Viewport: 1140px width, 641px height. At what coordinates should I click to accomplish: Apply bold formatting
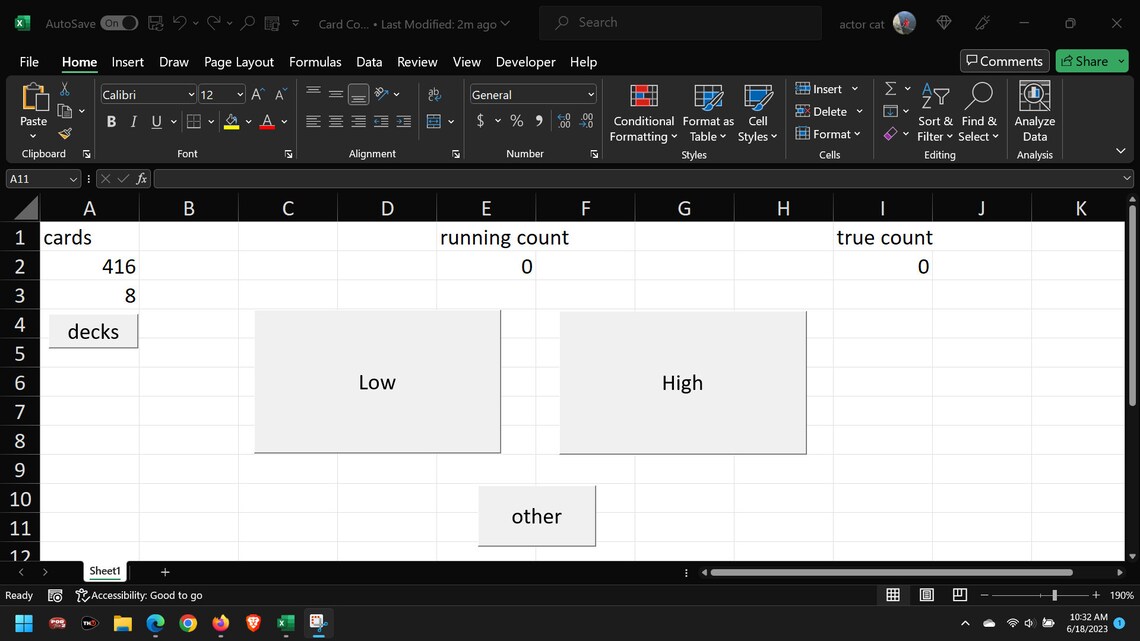tap(111, 121)
